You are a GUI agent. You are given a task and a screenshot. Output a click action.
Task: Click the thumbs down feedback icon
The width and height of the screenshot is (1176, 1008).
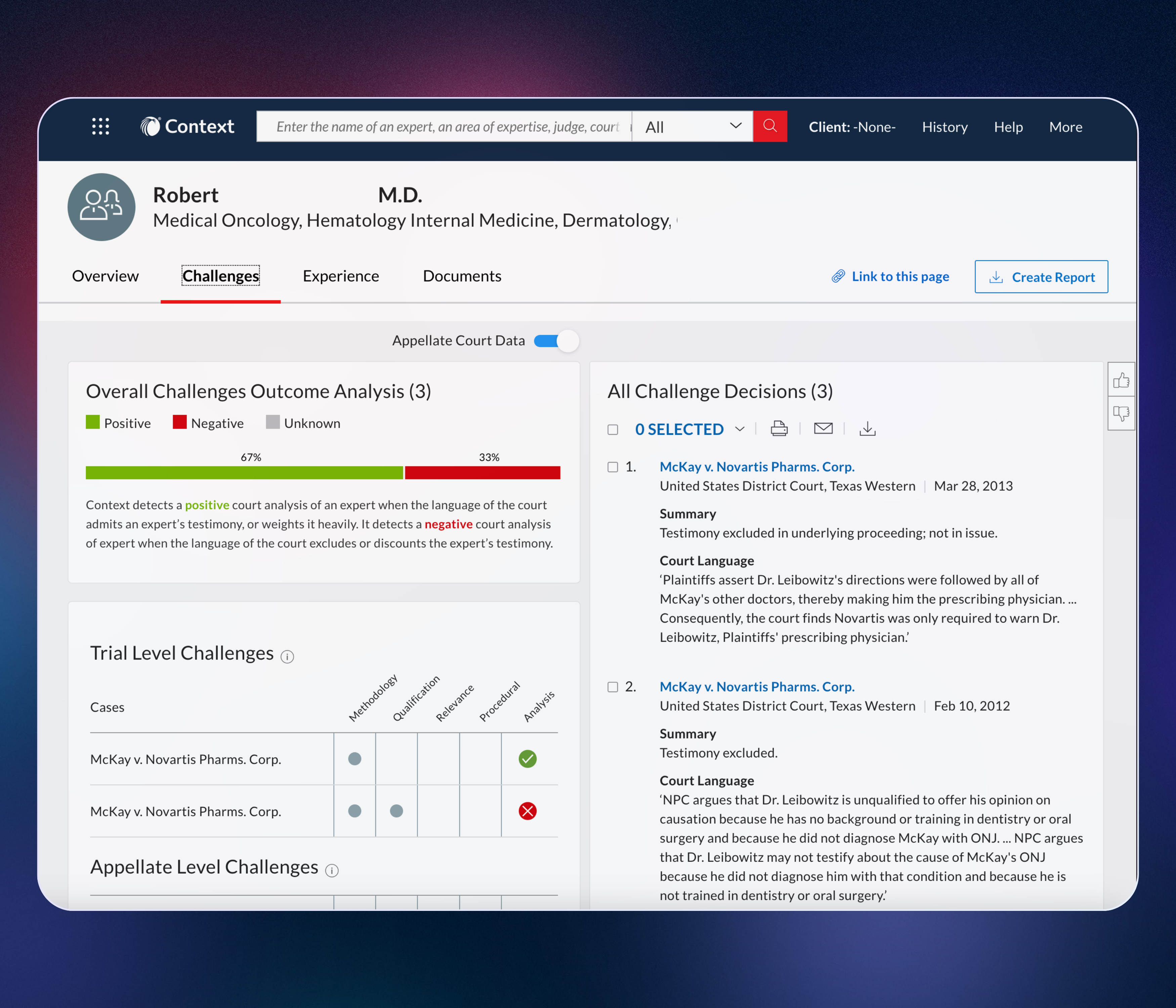point(1121,413)
